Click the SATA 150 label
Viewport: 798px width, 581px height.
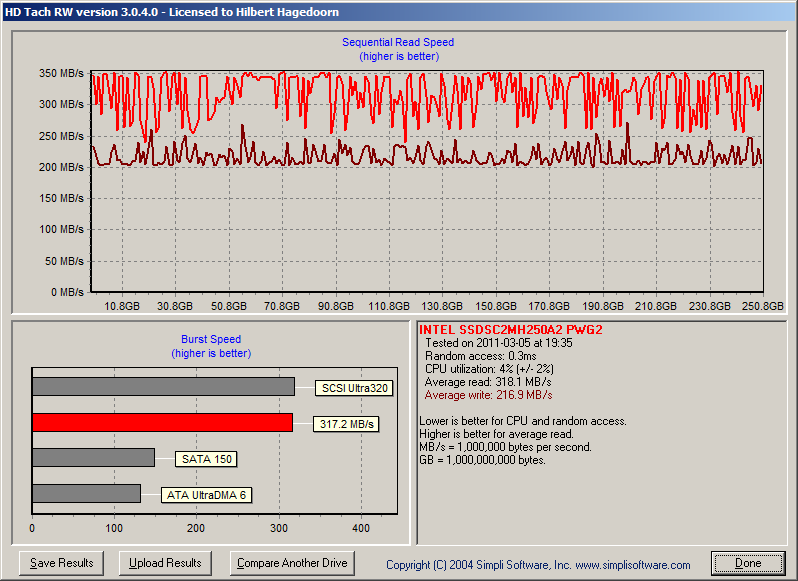coord(205,460)
